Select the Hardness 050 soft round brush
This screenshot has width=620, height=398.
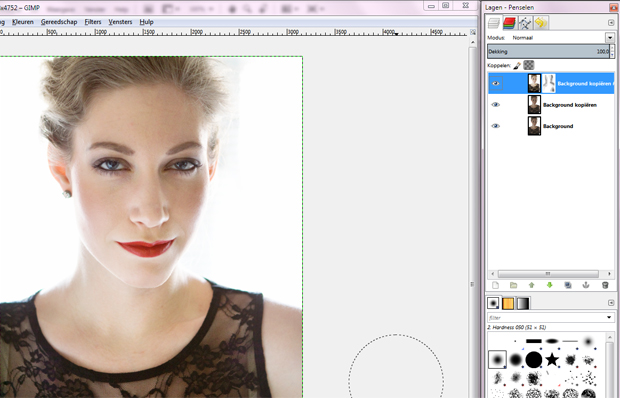497,360
